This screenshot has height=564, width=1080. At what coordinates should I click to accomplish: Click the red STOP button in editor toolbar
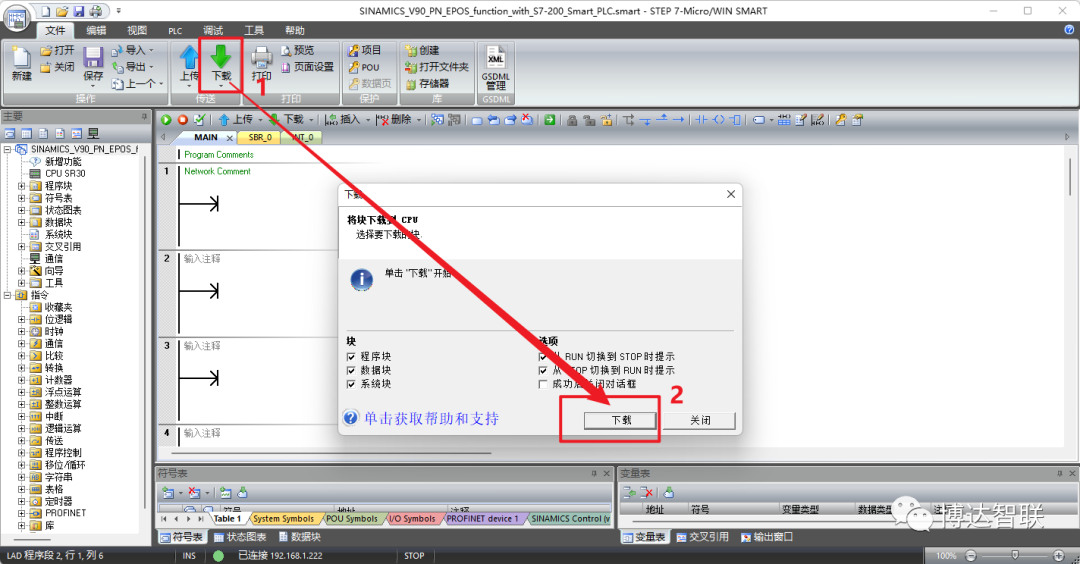pyautogui.click(x=183, y=120)
